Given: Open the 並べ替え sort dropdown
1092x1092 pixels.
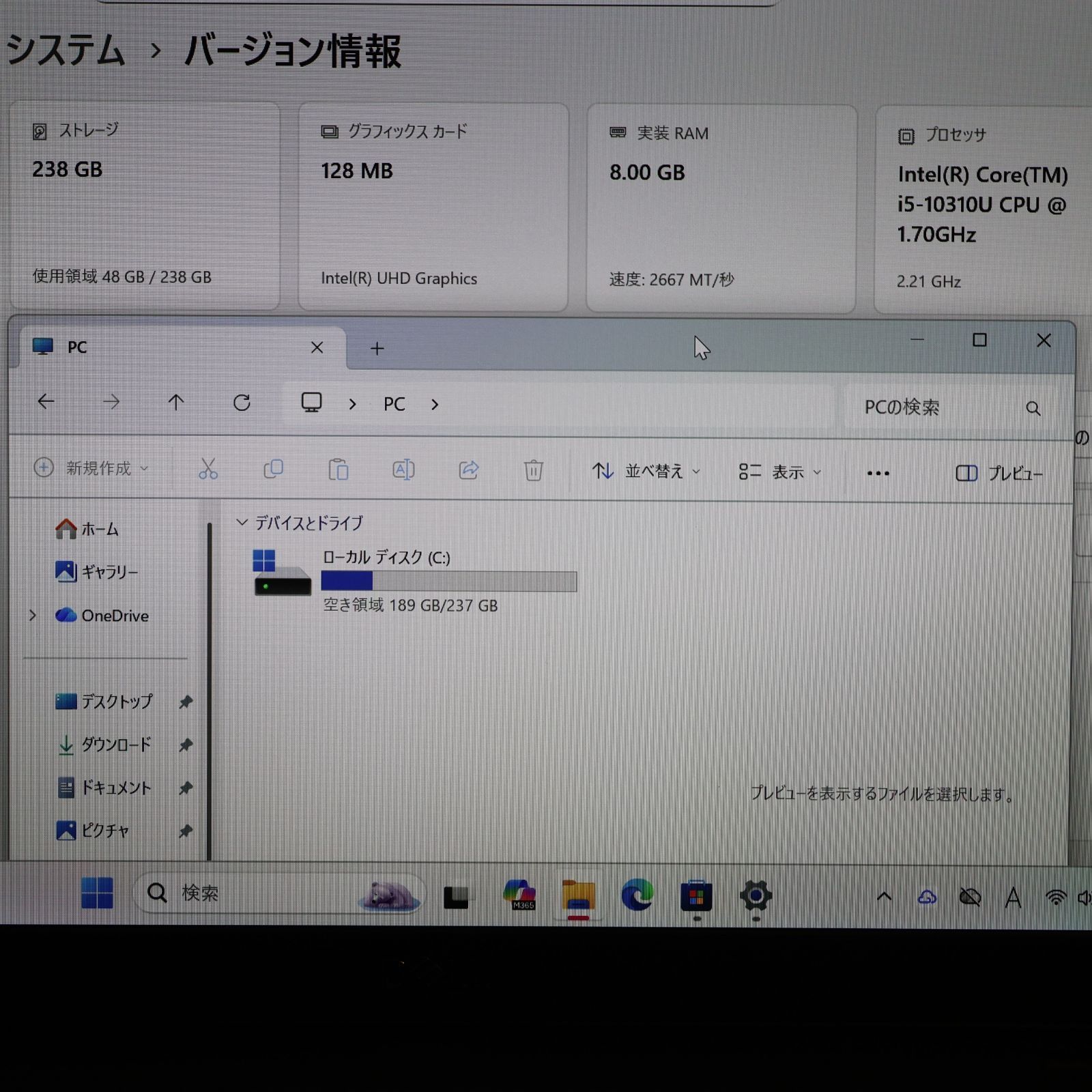Looking at the screenshot, I should 644,471.
